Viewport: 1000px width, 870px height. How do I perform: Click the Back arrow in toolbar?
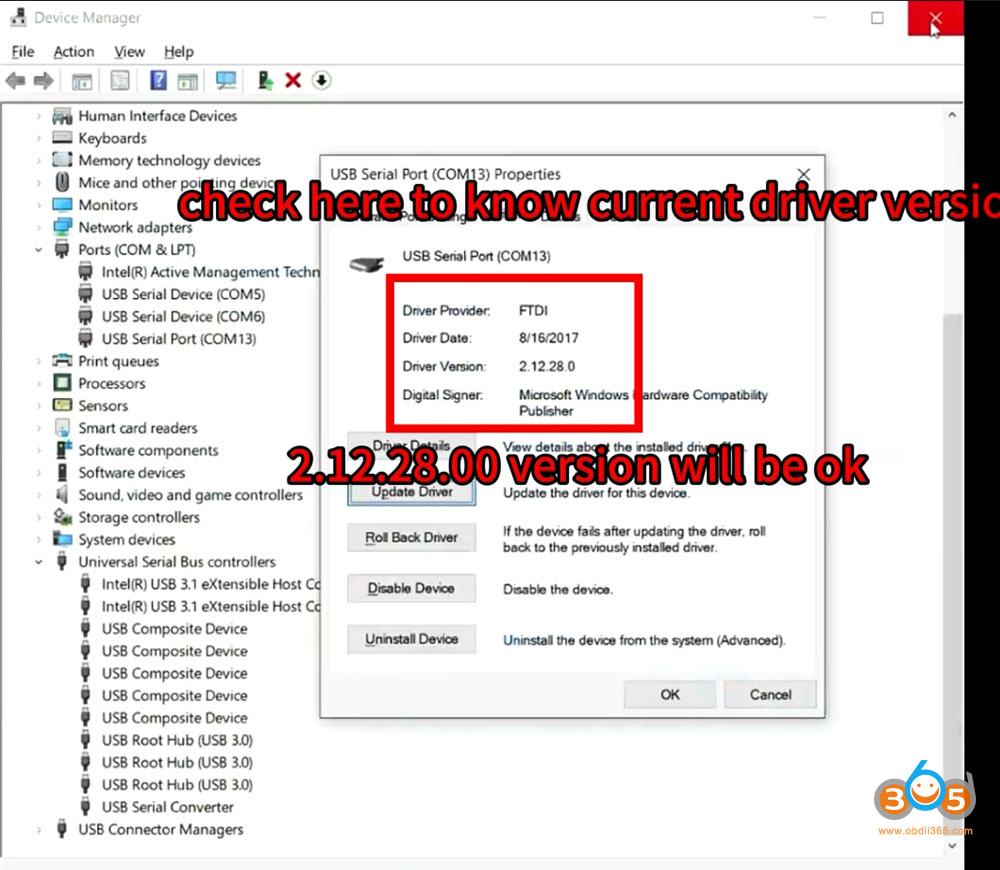(15, 81)
